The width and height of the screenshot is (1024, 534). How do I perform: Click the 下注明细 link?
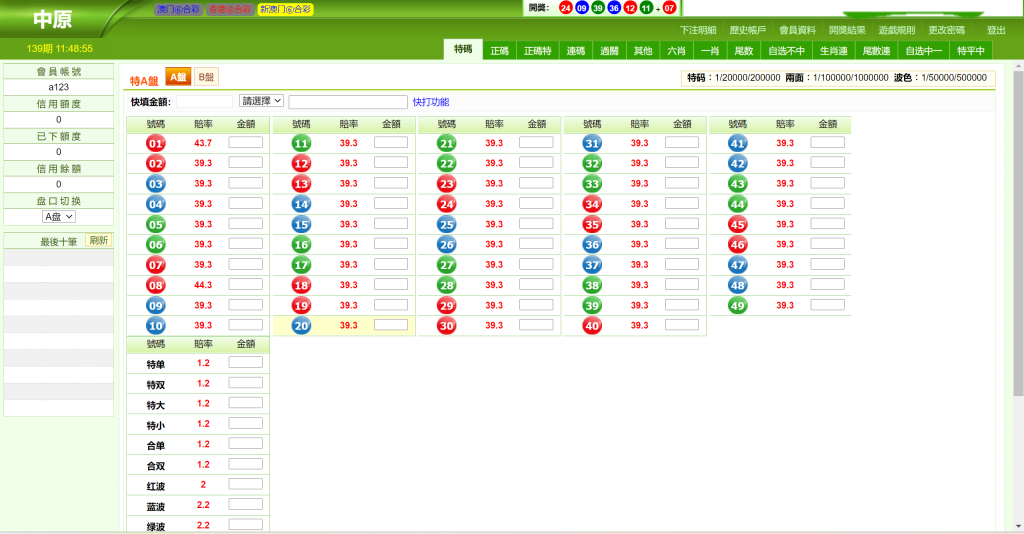pos(698,30)
